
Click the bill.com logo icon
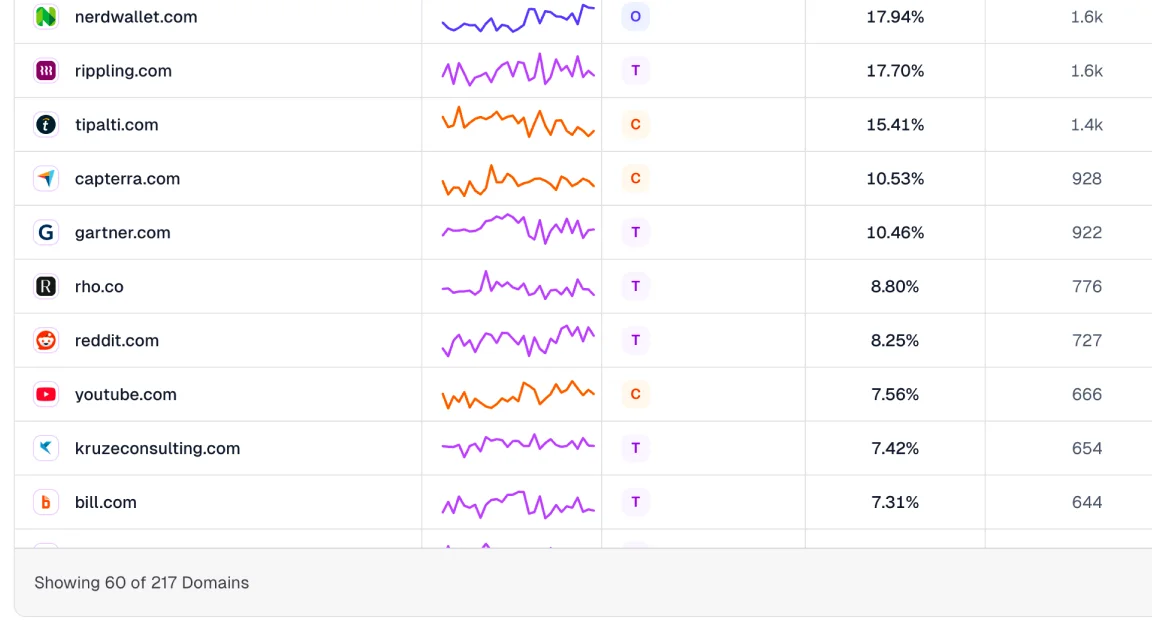46,502
